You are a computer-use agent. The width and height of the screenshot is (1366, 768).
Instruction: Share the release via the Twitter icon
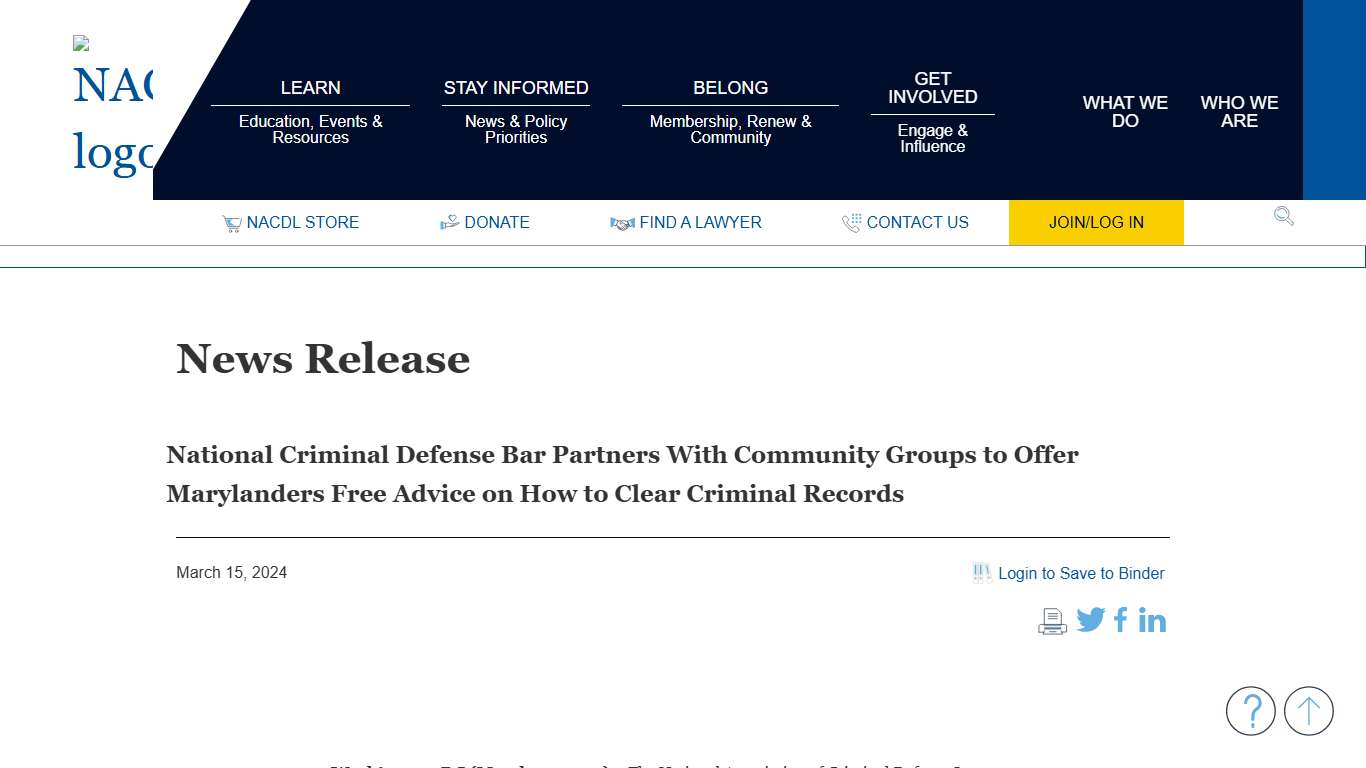point(1090,620)
